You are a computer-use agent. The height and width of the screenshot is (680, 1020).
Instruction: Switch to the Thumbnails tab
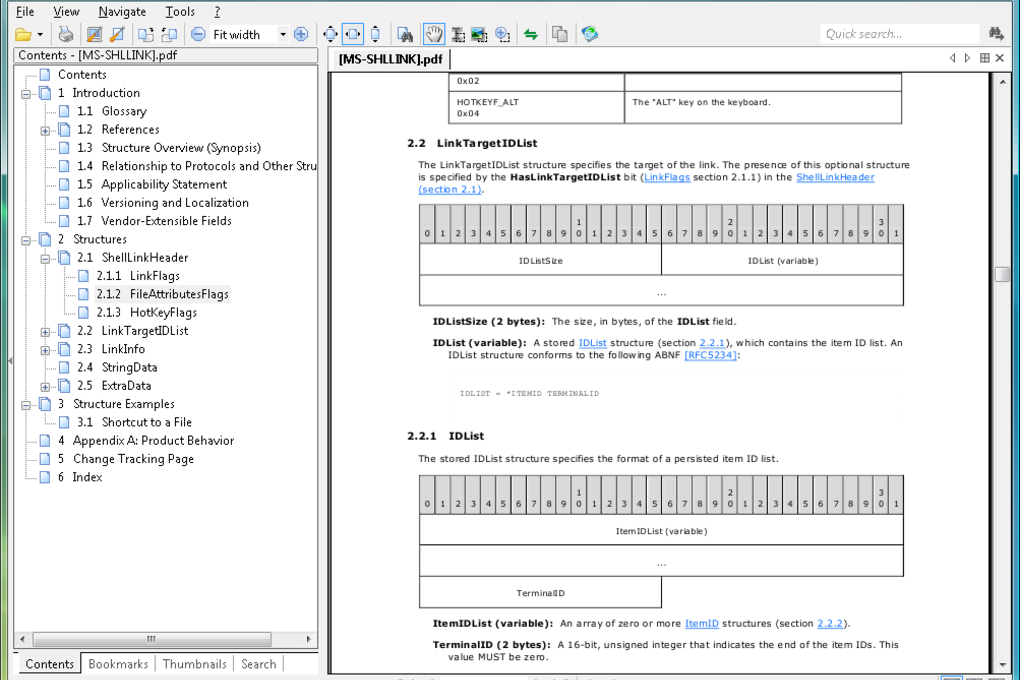click(x=195, y=664)
